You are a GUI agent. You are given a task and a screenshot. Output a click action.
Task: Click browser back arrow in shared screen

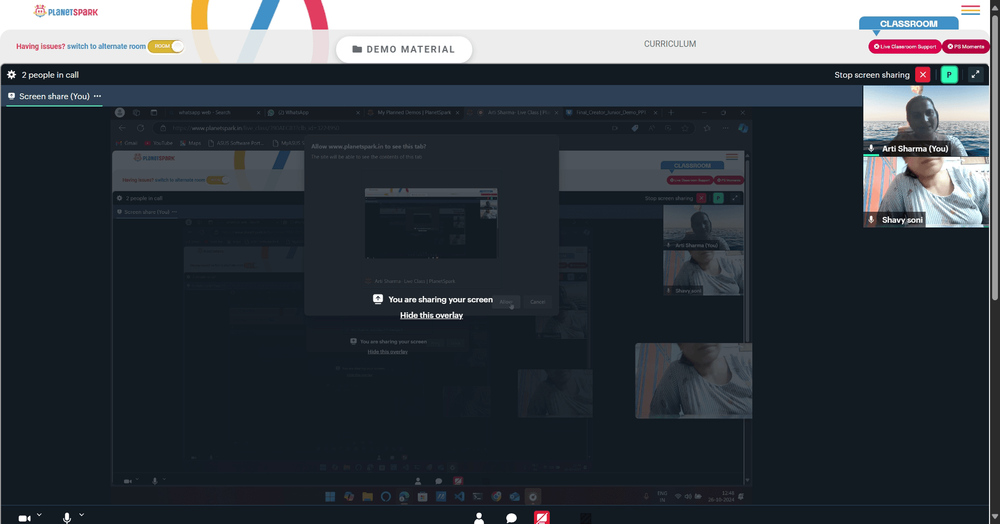(122, 128)
